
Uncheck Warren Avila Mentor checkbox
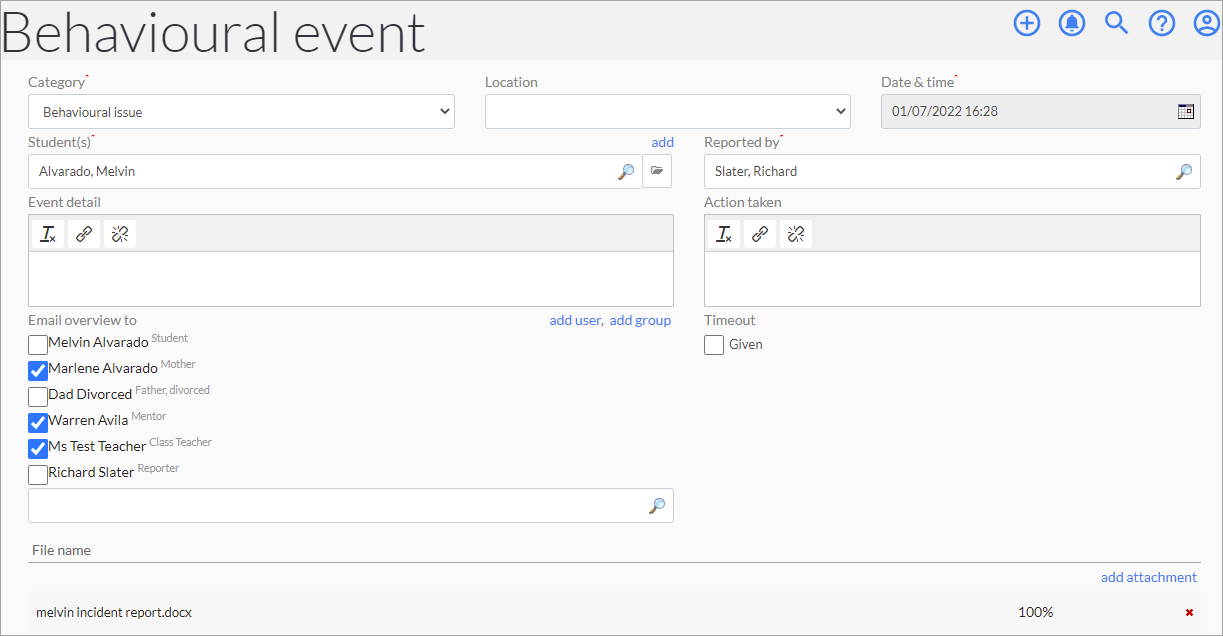(38, 423)
